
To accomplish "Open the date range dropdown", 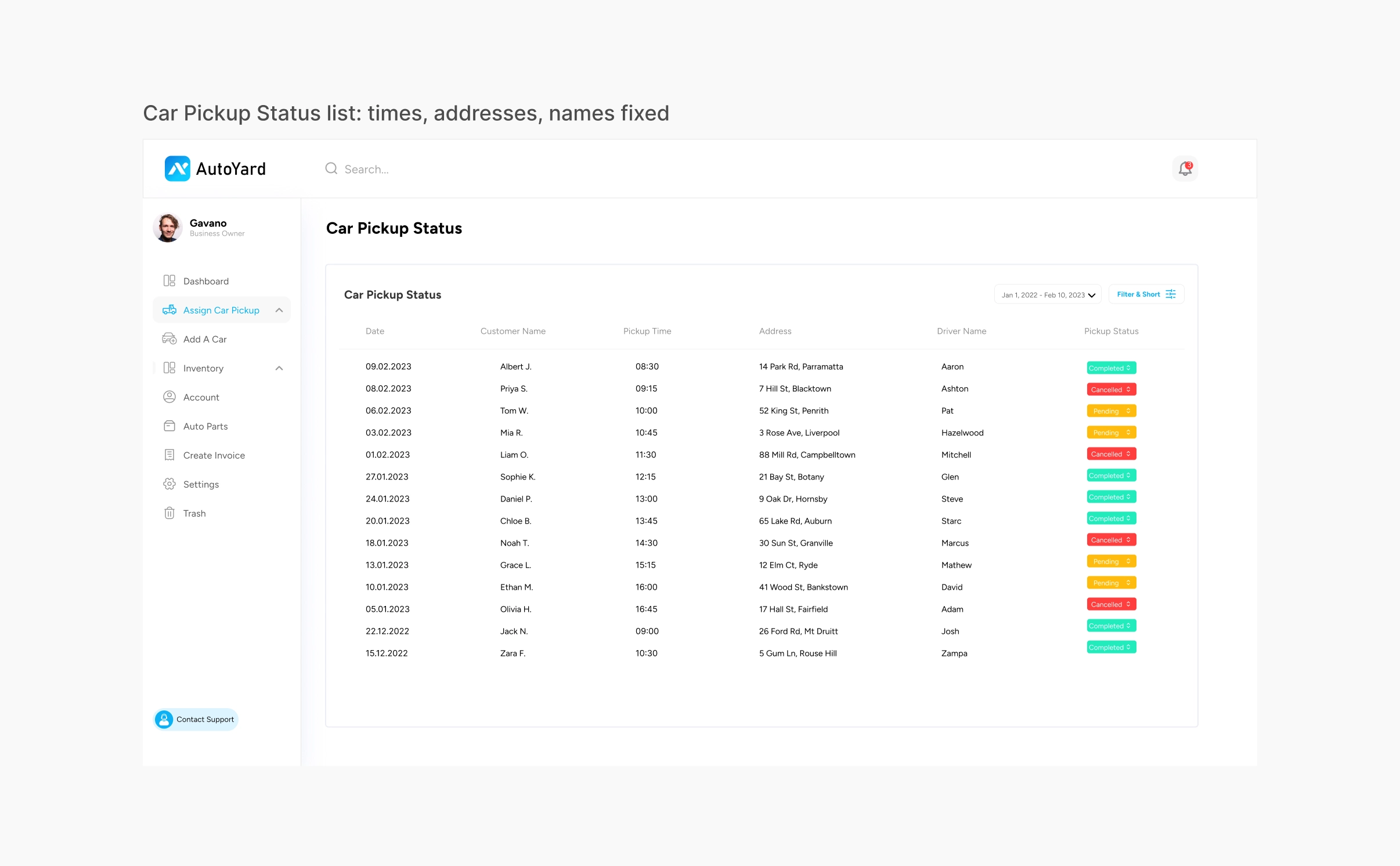I will coord(1048,295).
